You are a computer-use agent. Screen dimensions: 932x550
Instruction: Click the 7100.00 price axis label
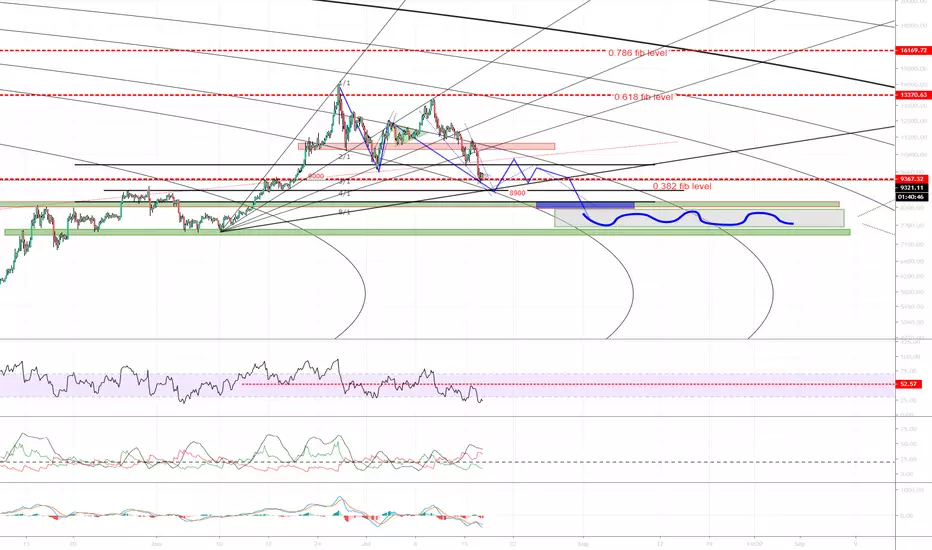912,244
